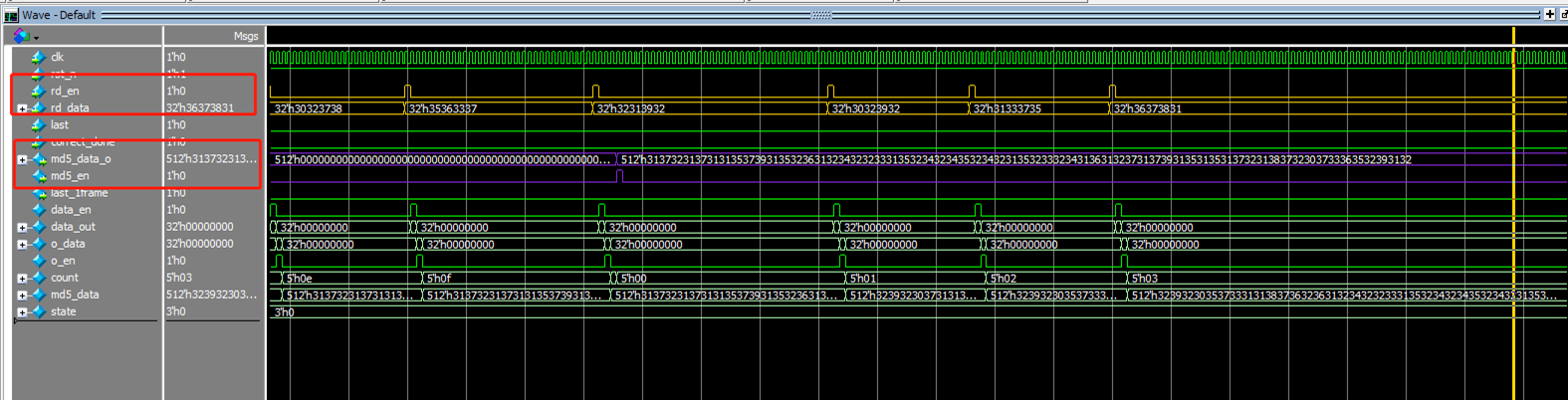The image size is (1568, 401).
Task: Expand the data_out bus signal
Action: [x=22, y=228]
